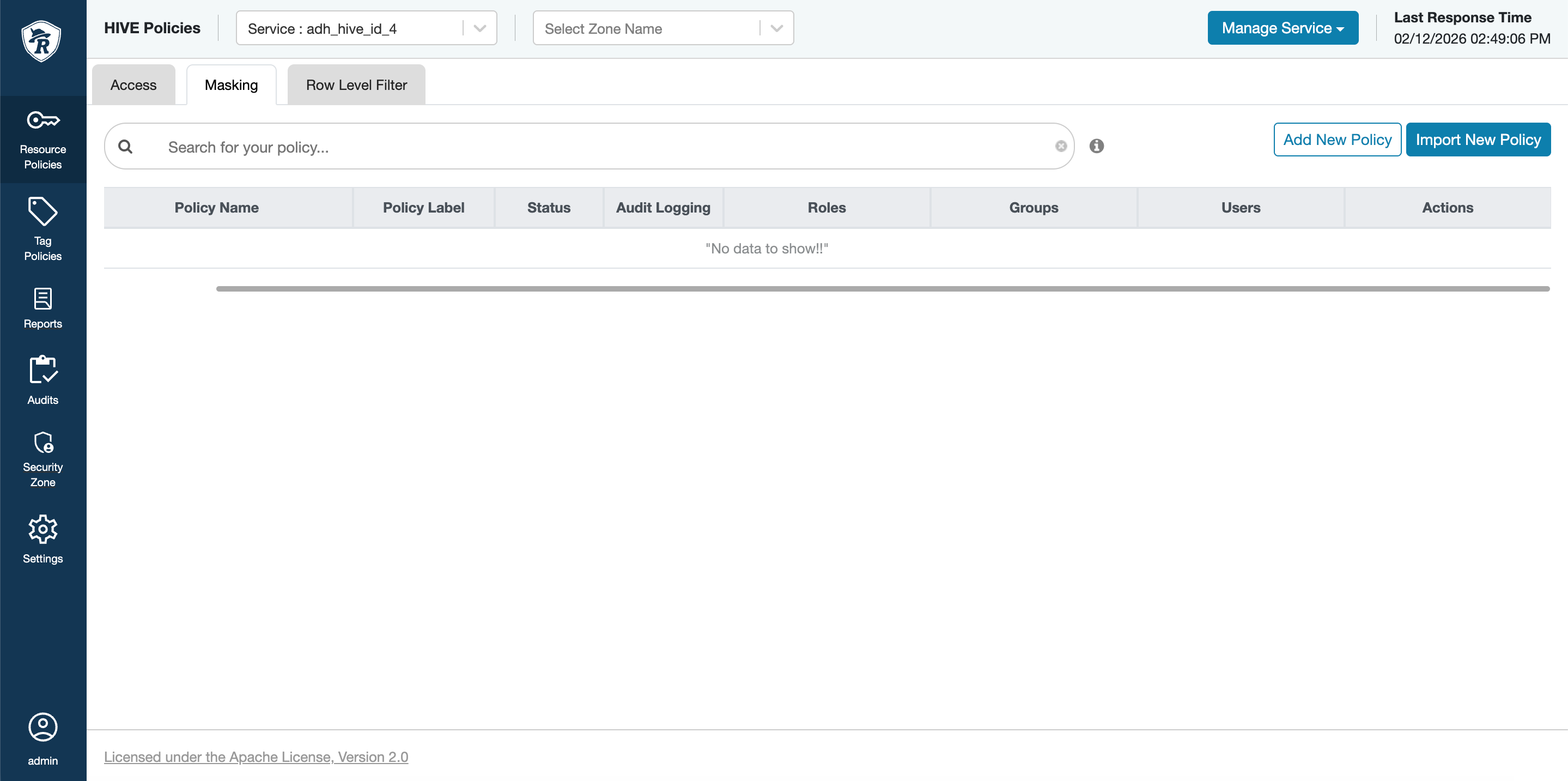Open the Service adh_hive_id_4 dropdown

479,27
